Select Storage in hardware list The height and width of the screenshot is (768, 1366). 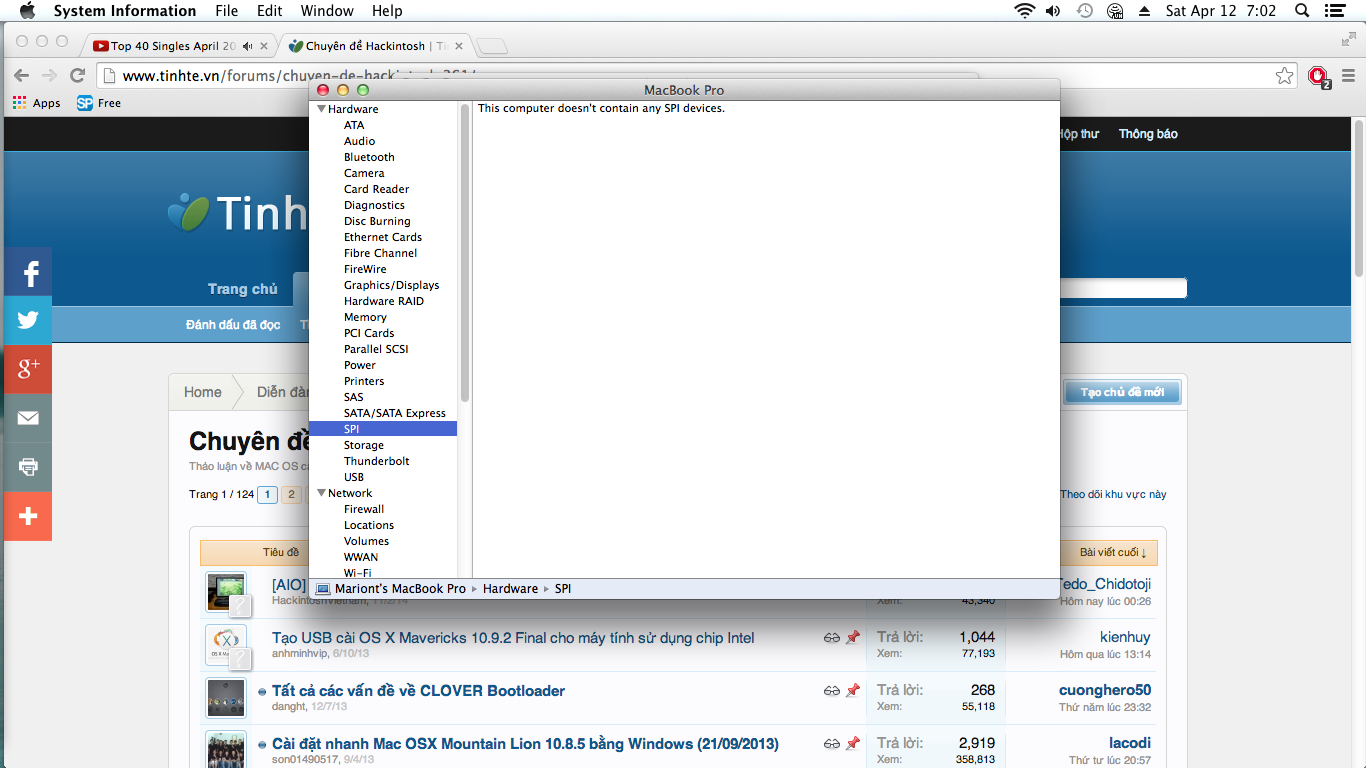[x=364, y=445]
